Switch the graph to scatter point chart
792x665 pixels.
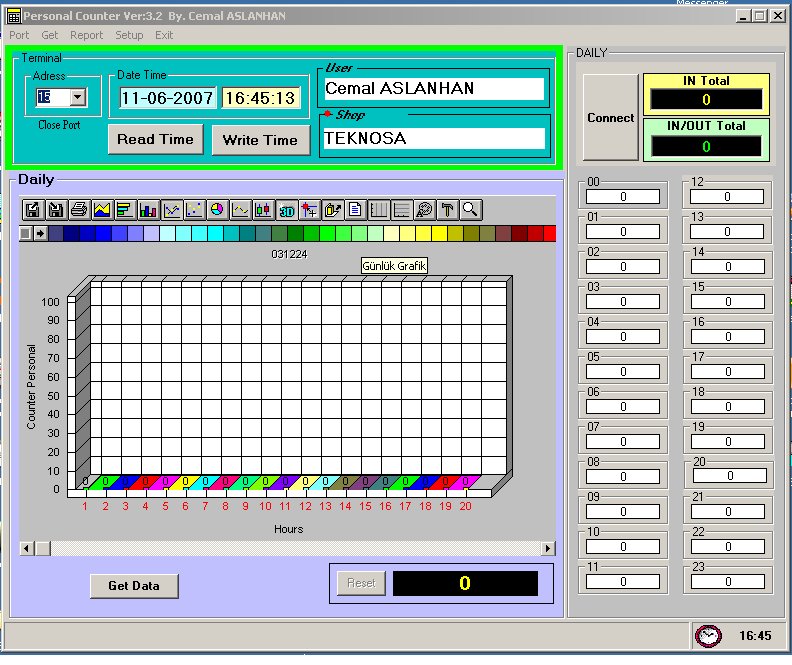[194, 210]
